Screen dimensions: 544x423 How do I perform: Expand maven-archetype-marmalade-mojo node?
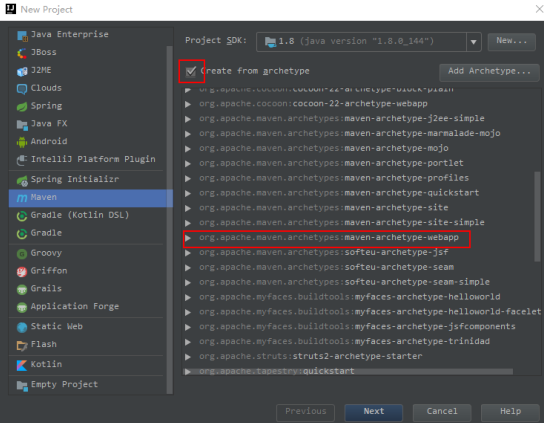pos(188,134)
